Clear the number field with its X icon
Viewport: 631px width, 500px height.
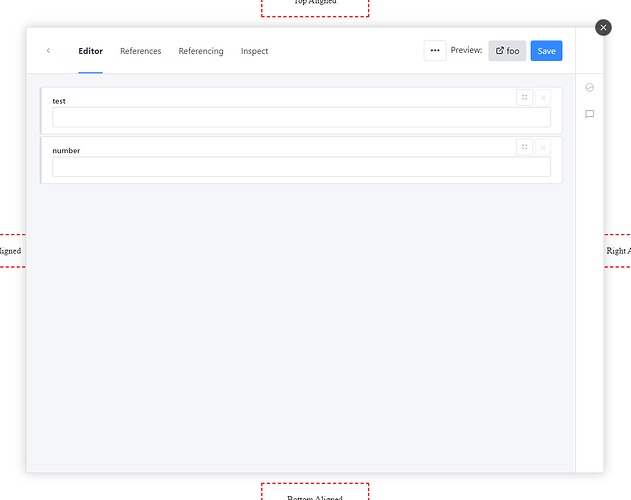(543, 147)
